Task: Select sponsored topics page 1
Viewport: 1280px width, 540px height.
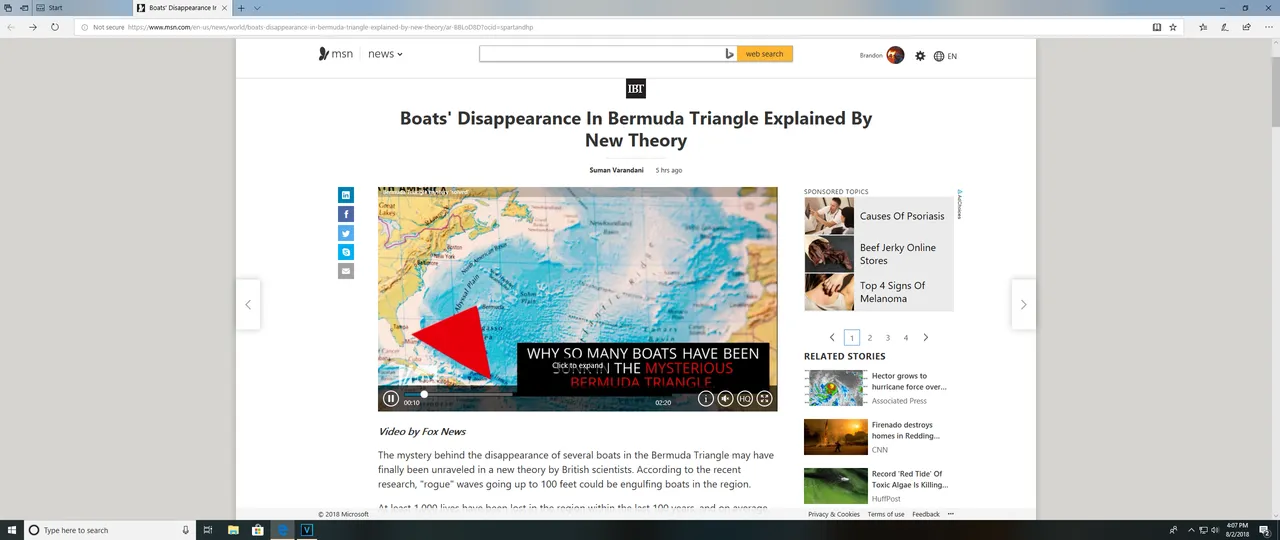Action: click(851, 338)
